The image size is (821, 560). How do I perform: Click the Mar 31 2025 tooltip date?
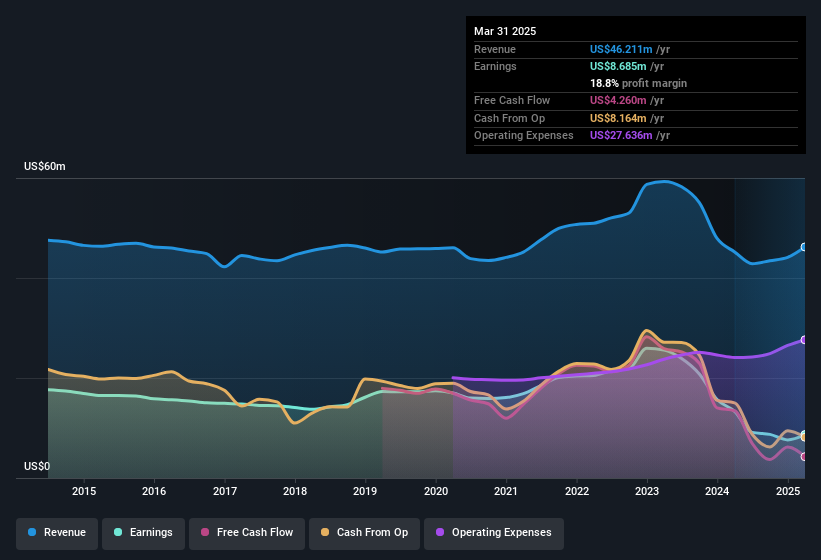(505, 31)
